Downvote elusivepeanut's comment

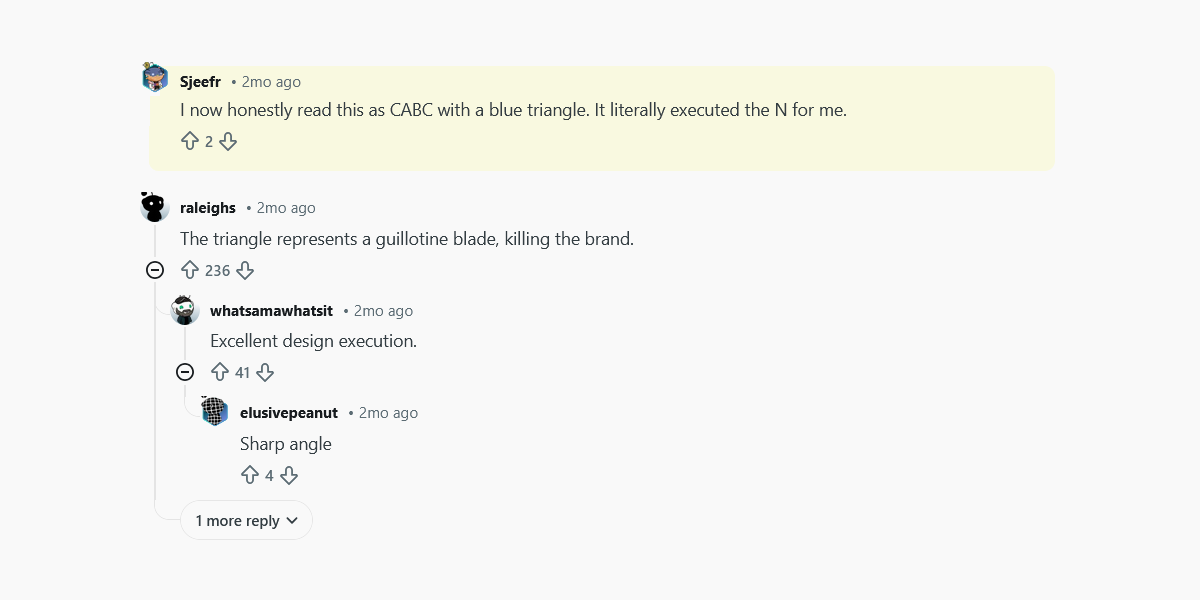(289, 475)
